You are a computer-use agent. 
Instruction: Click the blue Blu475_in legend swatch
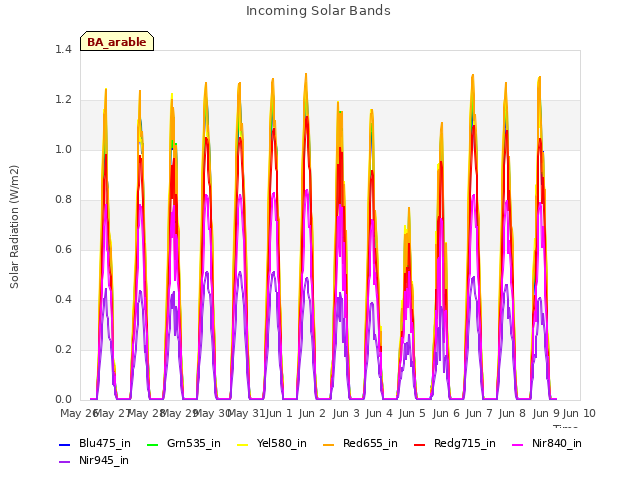point(64,444)
